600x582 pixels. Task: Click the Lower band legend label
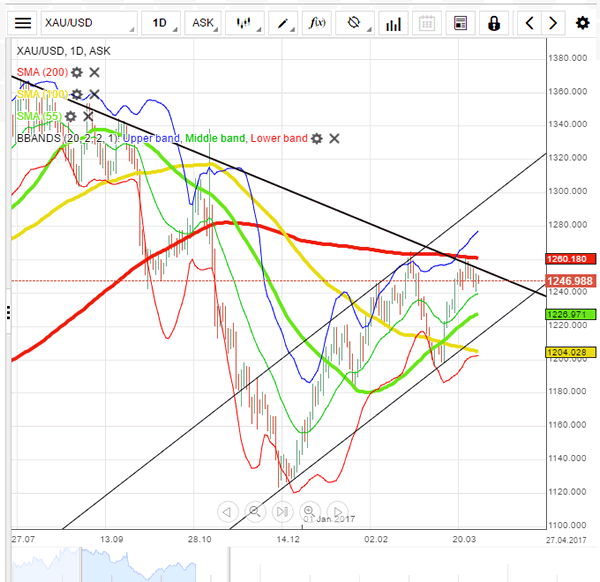pos(279,139)
